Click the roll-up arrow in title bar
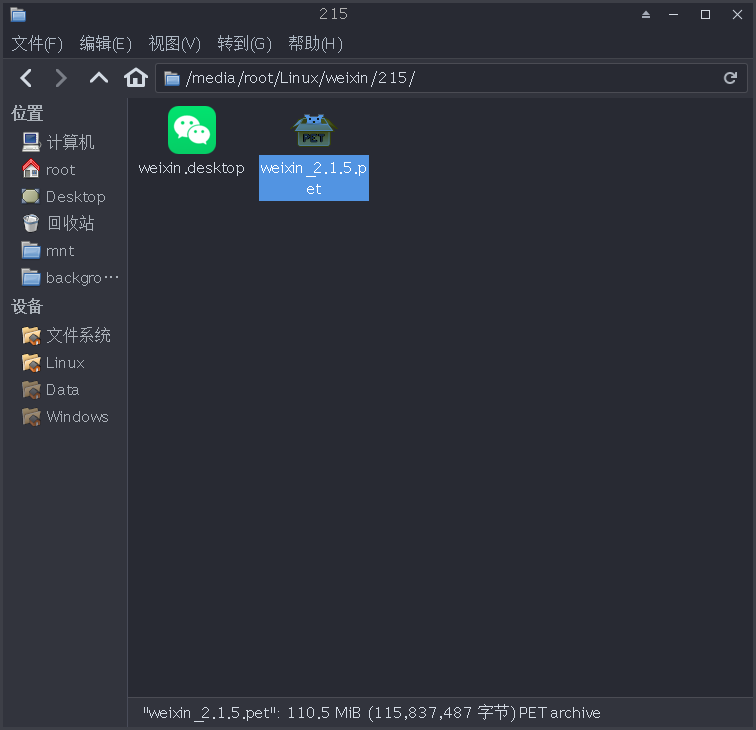 (646, 15)
